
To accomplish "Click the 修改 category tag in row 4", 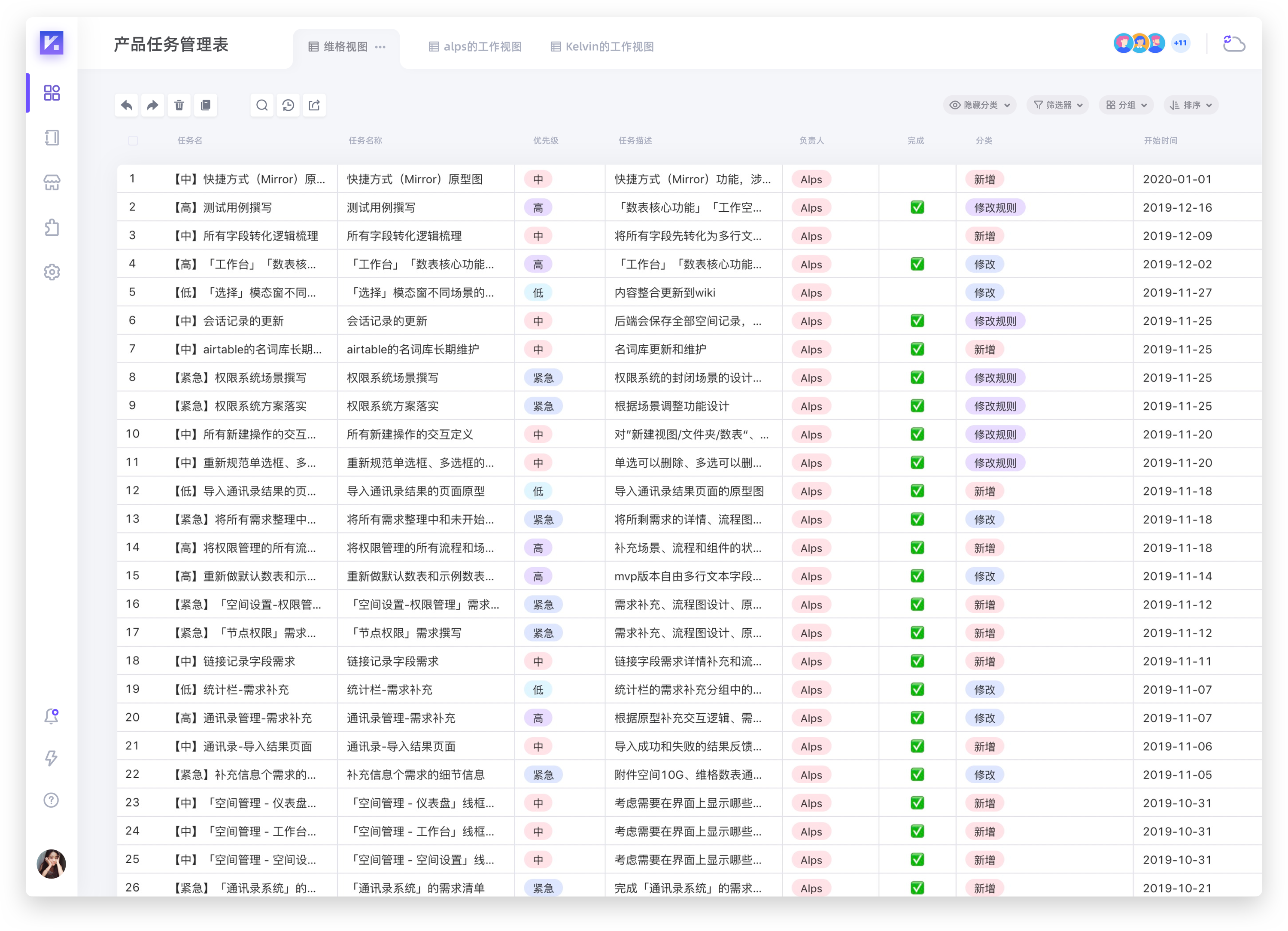I will [x=985, y=264].
